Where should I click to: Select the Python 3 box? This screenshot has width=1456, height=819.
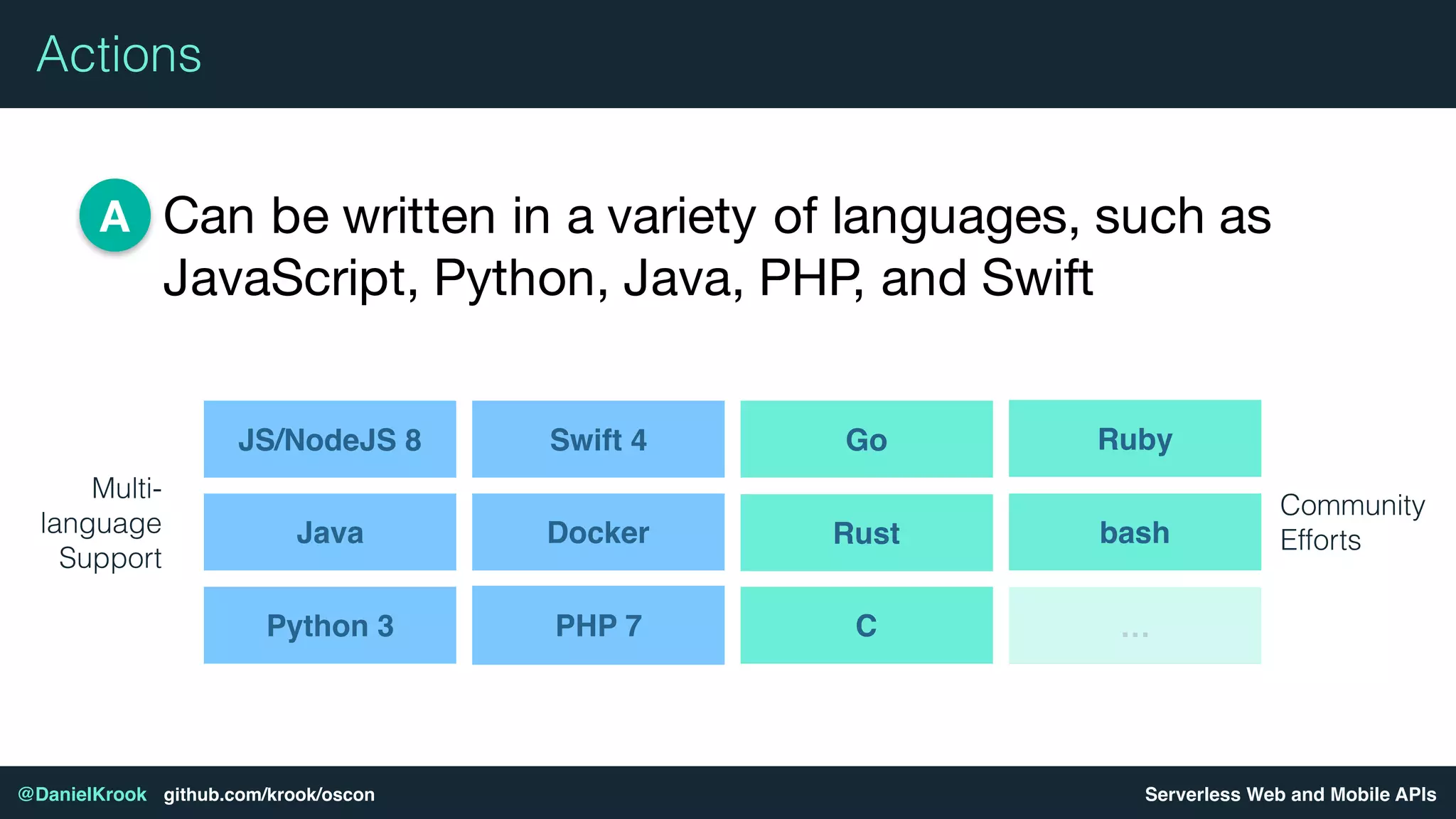pos(329,625)
